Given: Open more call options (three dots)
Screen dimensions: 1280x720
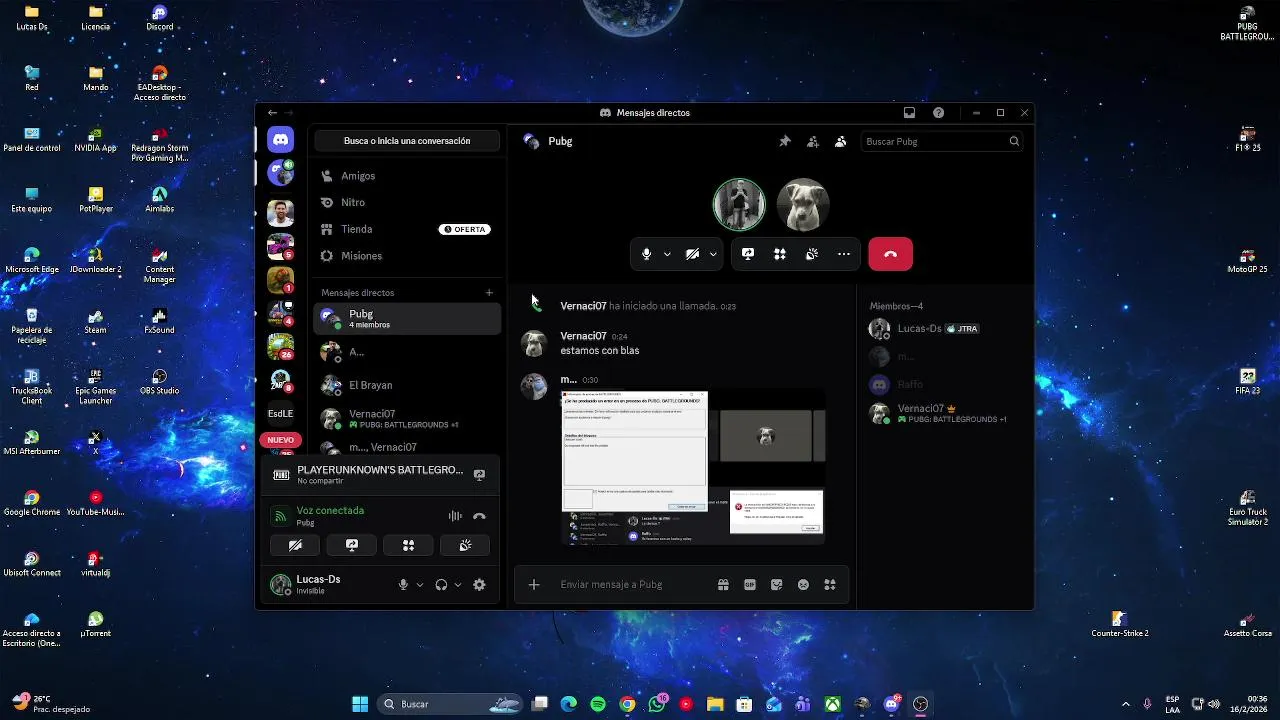Looking at the screenshot, I should coord(844,254).
